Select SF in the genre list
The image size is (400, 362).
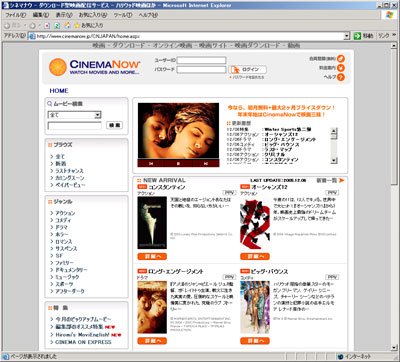coord(59,256)
